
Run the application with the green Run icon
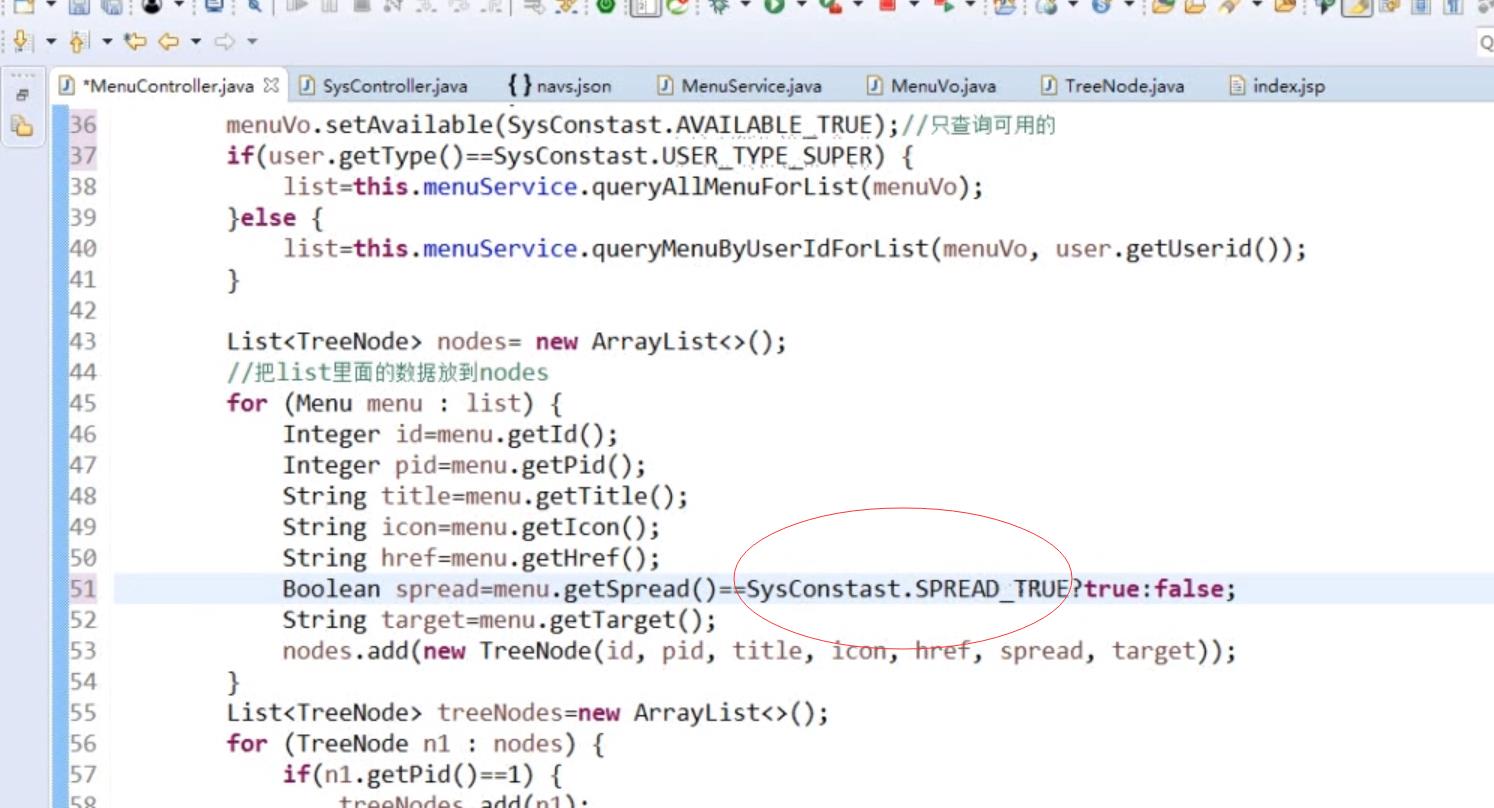774,7
